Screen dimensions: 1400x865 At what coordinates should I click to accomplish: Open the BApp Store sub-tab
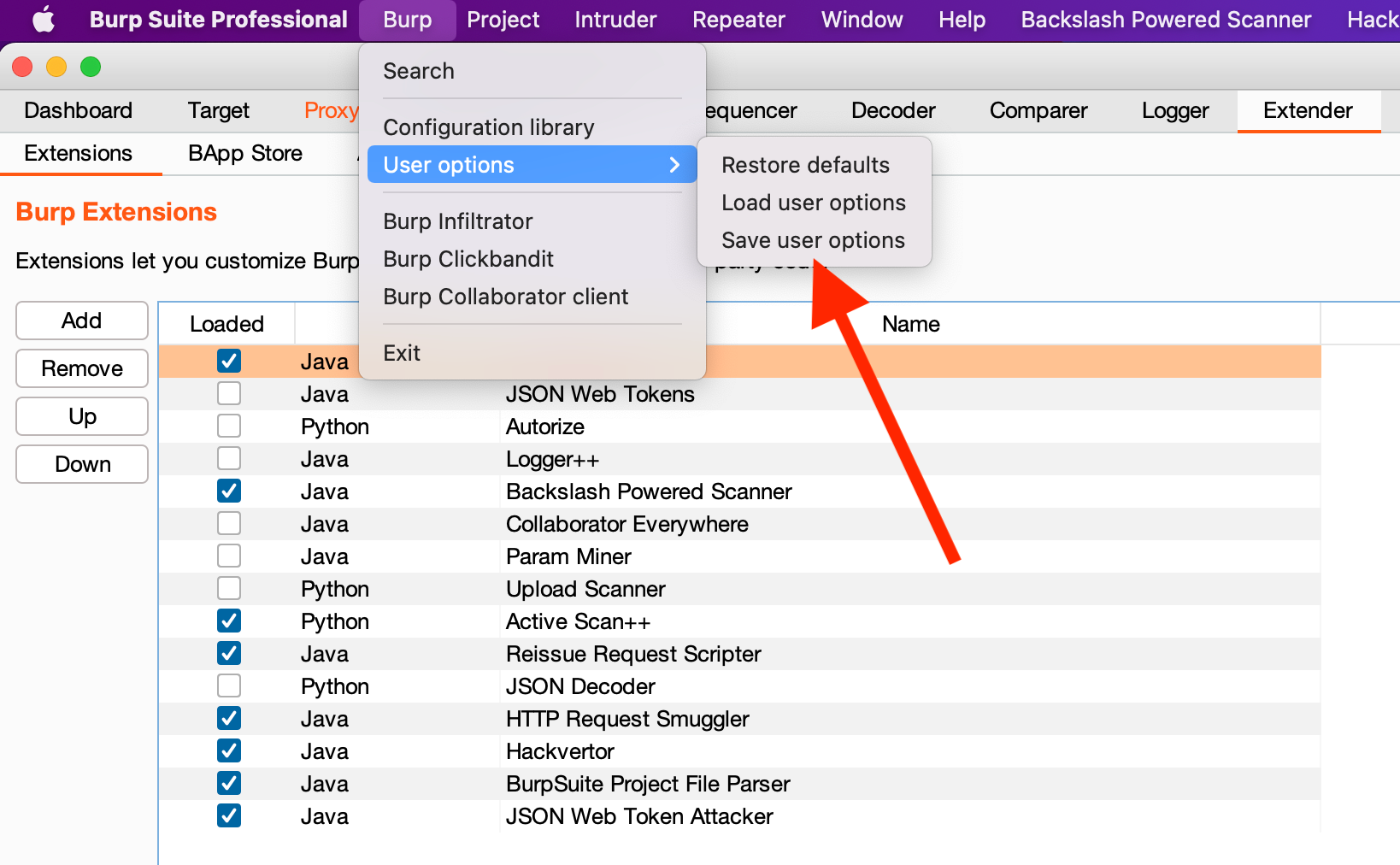click(x=245, y=153)
